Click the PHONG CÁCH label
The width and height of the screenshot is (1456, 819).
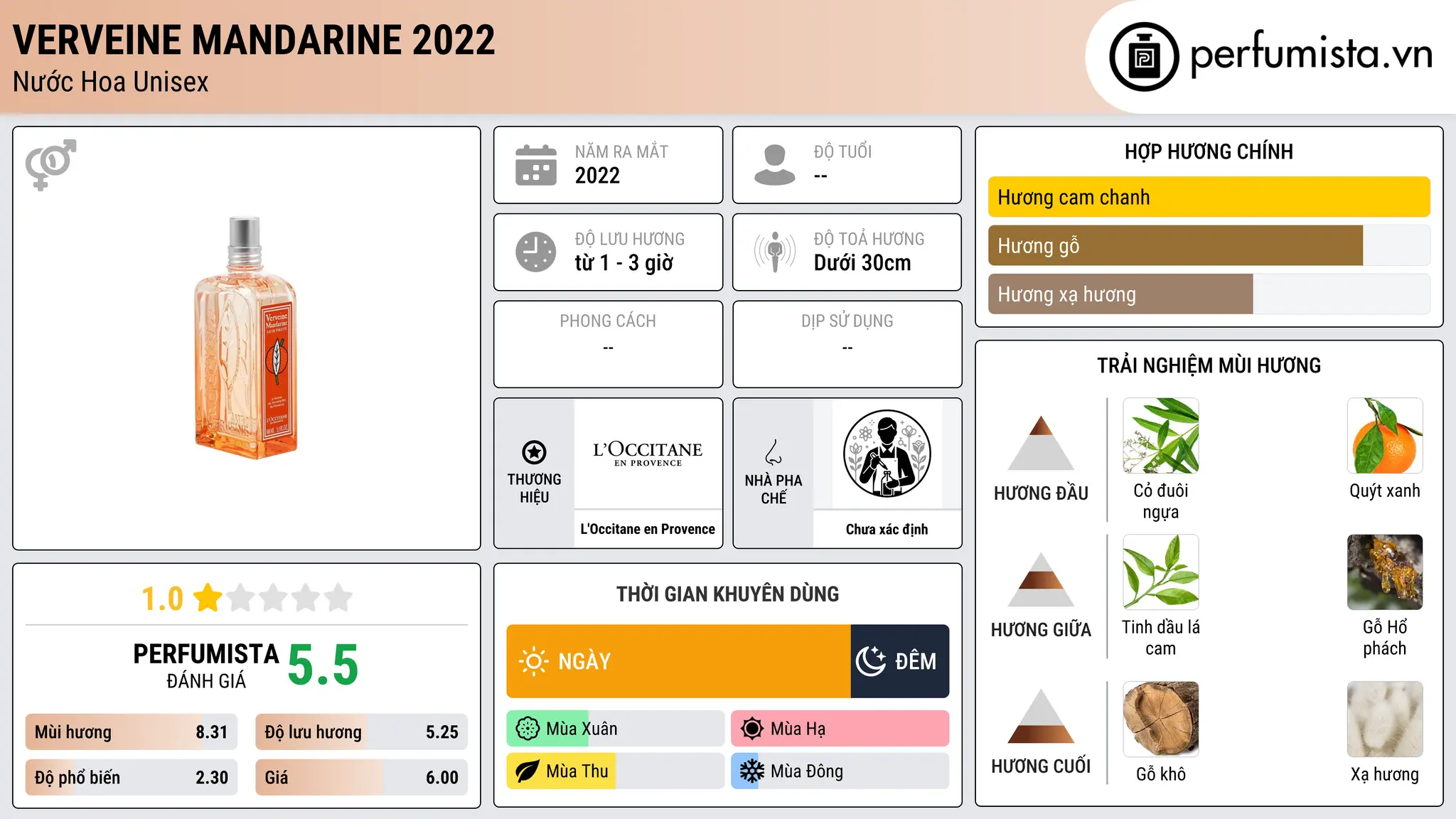pos(608,321)
